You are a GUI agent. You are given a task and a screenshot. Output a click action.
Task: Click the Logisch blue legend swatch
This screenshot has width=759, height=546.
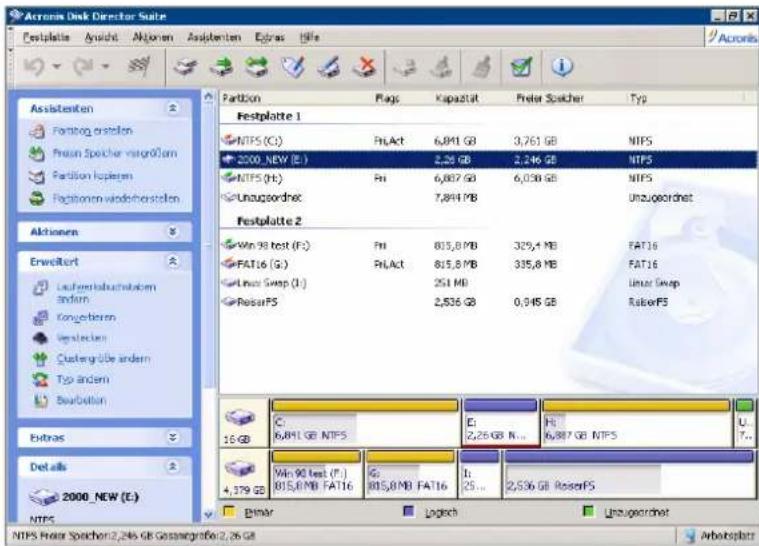[x=409, y=511]
